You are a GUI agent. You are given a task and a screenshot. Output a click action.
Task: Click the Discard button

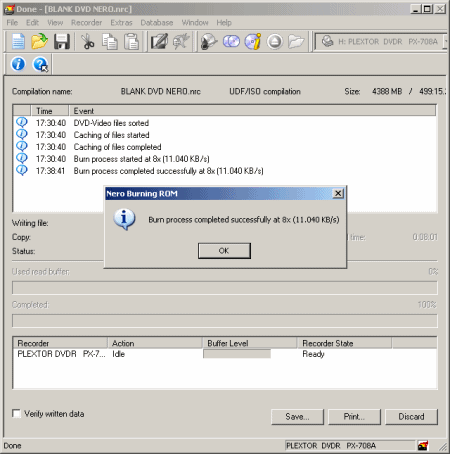coord(411,417)
